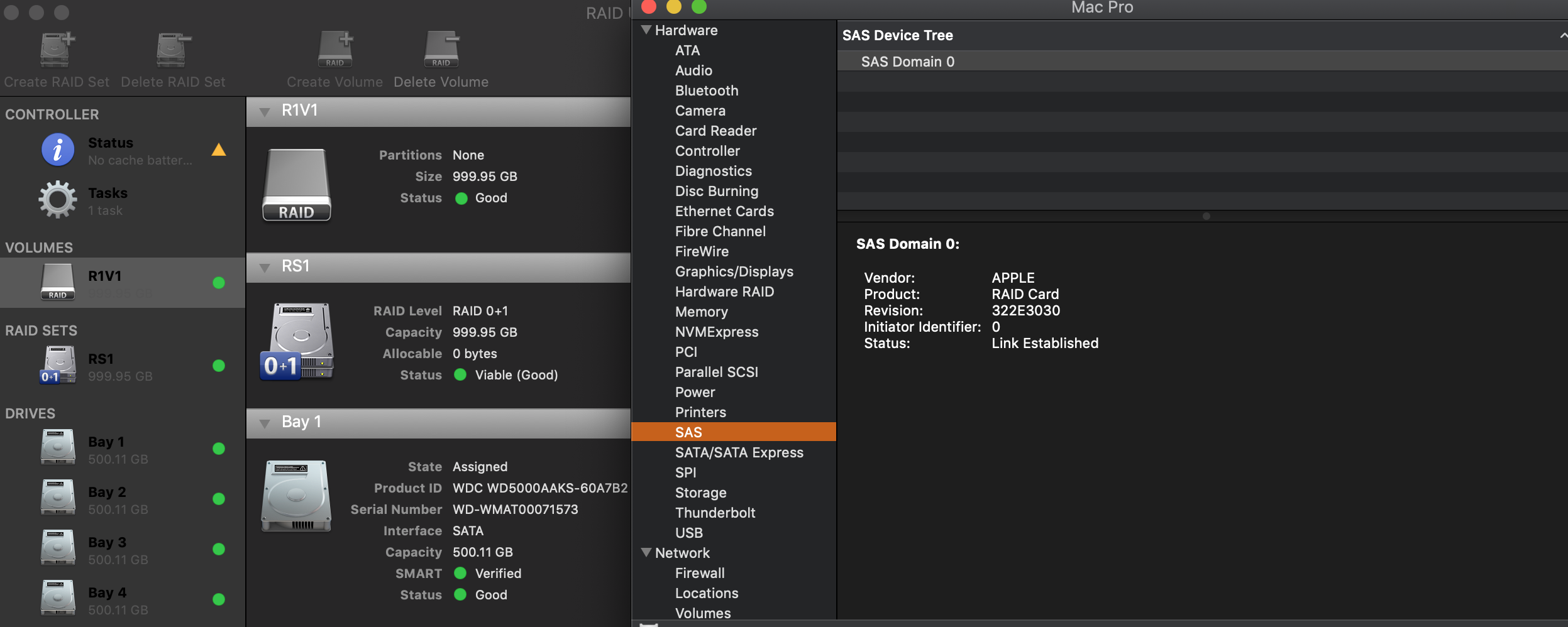Open Diagnostics in the Hardware list

coord(713,171)
